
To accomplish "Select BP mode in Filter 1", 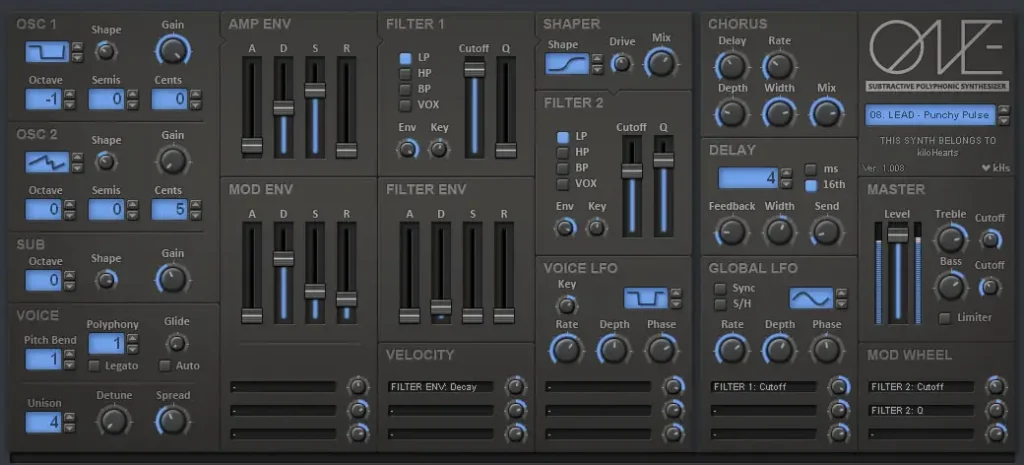I will [406, 89].
